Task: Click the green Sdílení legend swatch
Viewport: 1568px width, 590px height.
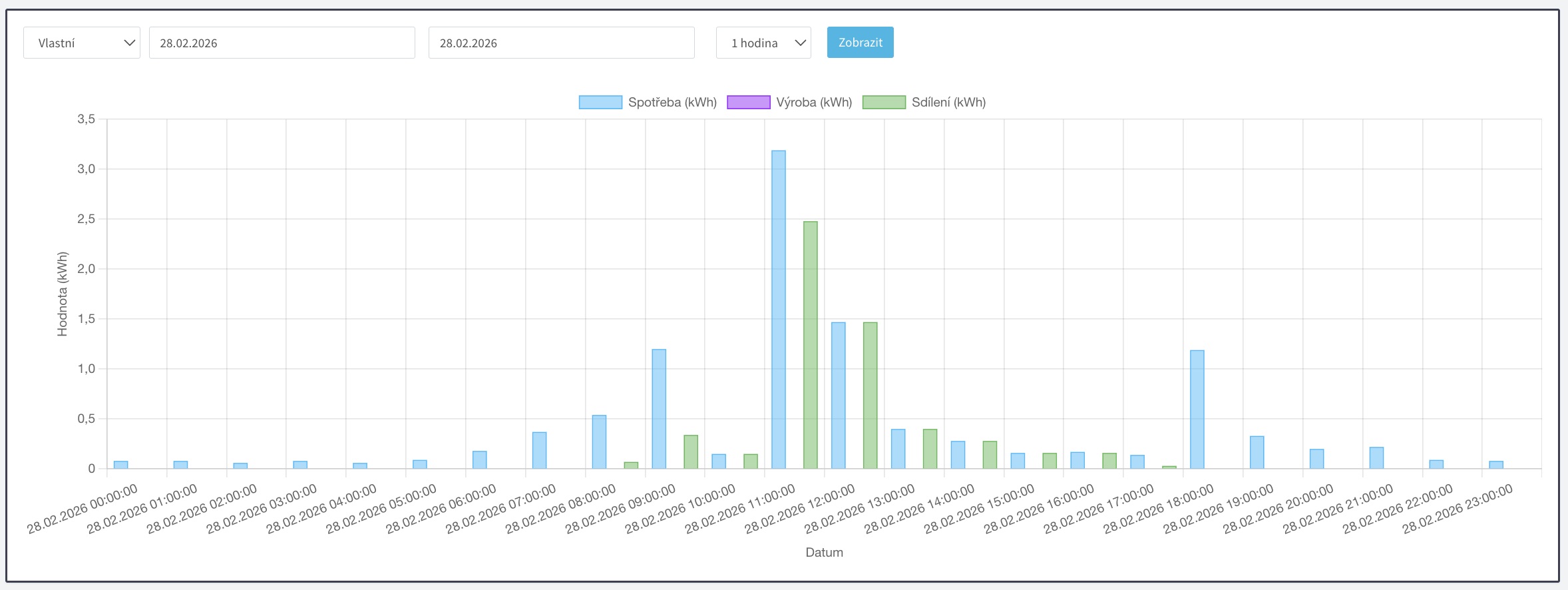Action: tap(884, 103)
